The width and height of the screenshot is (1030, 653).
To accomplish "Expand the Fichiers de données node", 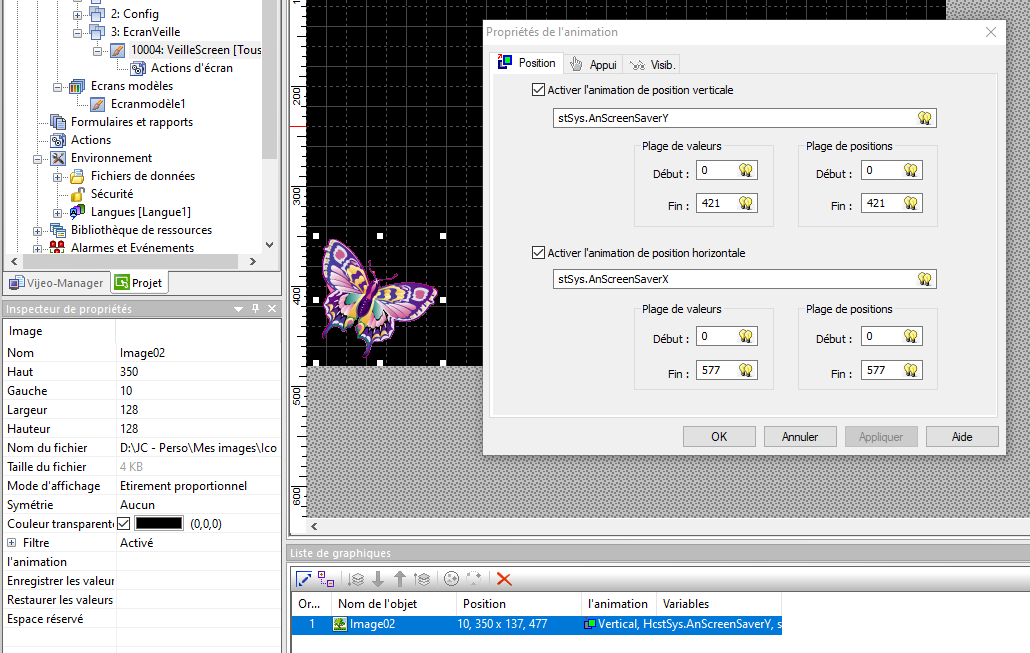I will pos(59,176).
